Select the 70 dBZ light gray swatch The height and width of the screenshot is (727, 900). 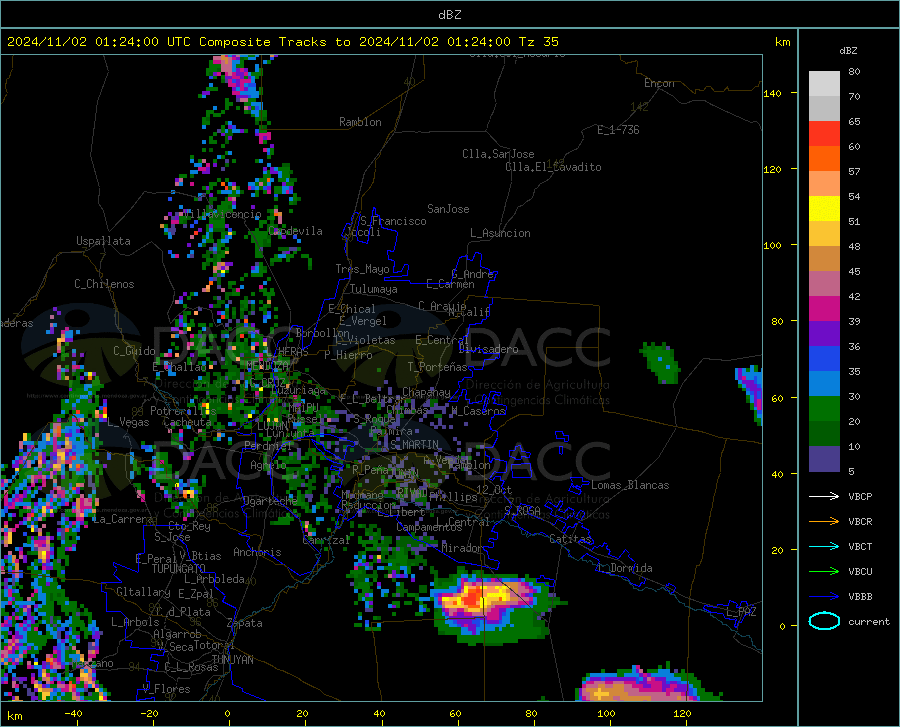point(824,108)
